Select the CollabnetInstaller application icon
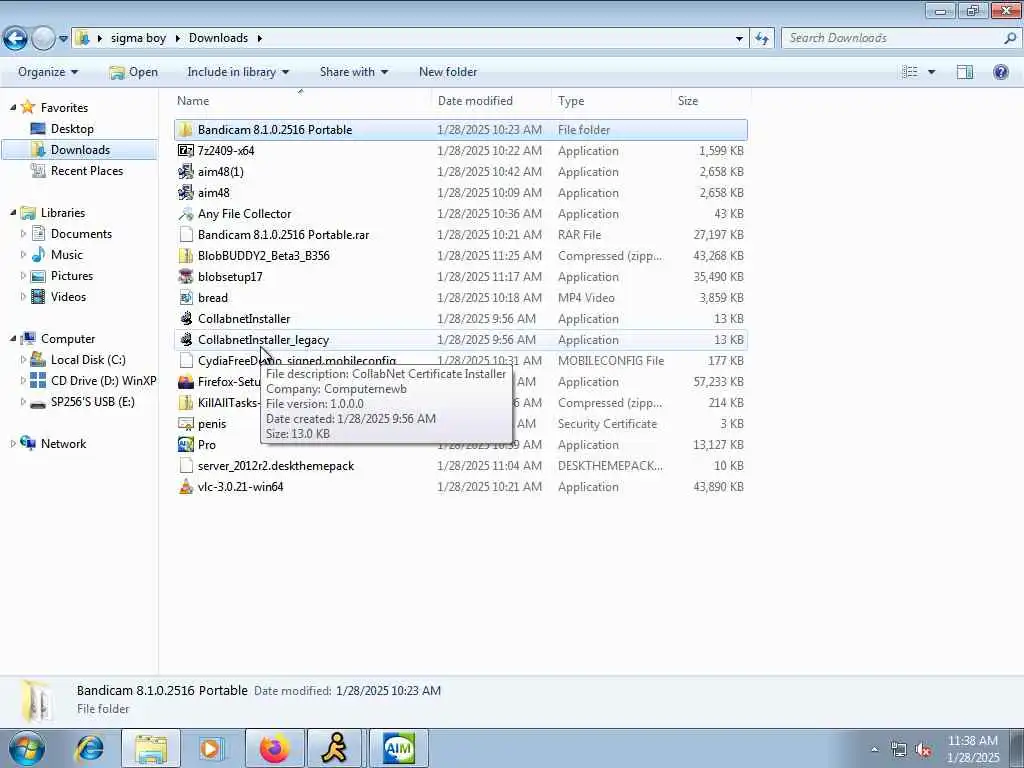 click(x=185, y=319)
